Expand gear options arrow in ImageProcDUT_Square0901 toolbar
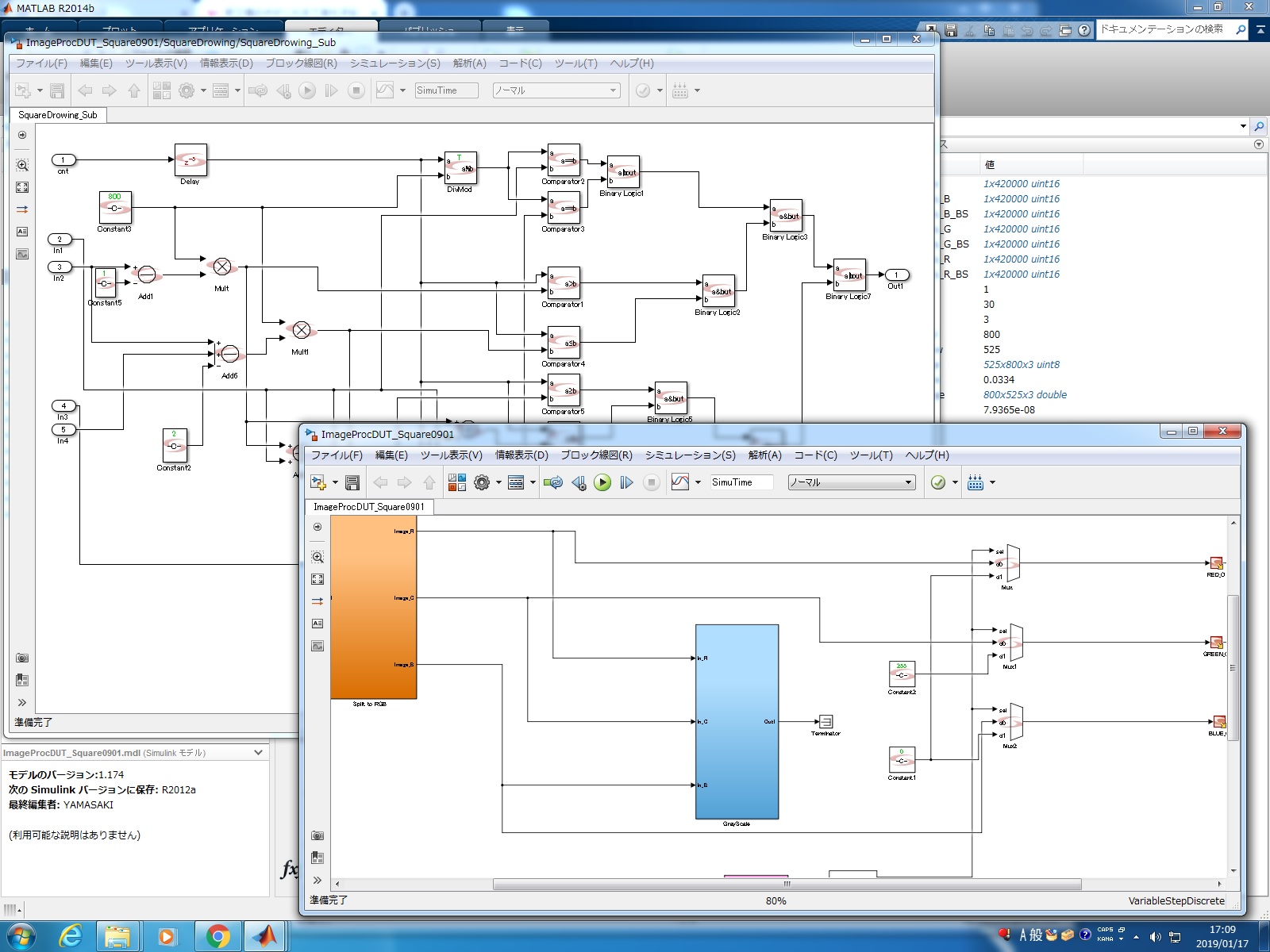The height and width of the screenshot is (952, 1270). click(498, 482)
